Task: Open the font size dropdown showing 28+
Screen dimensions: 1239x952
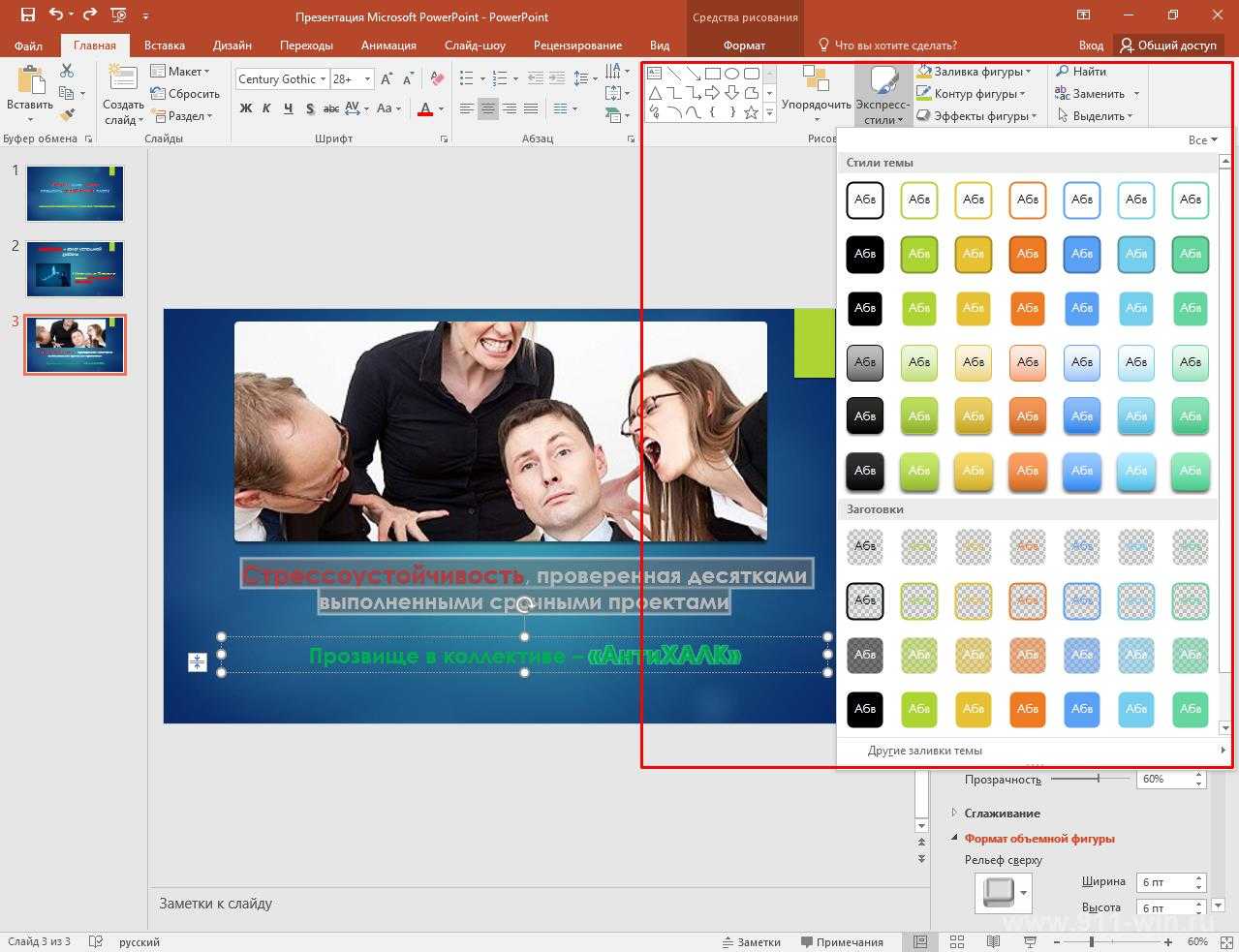Action: (367, 79)
